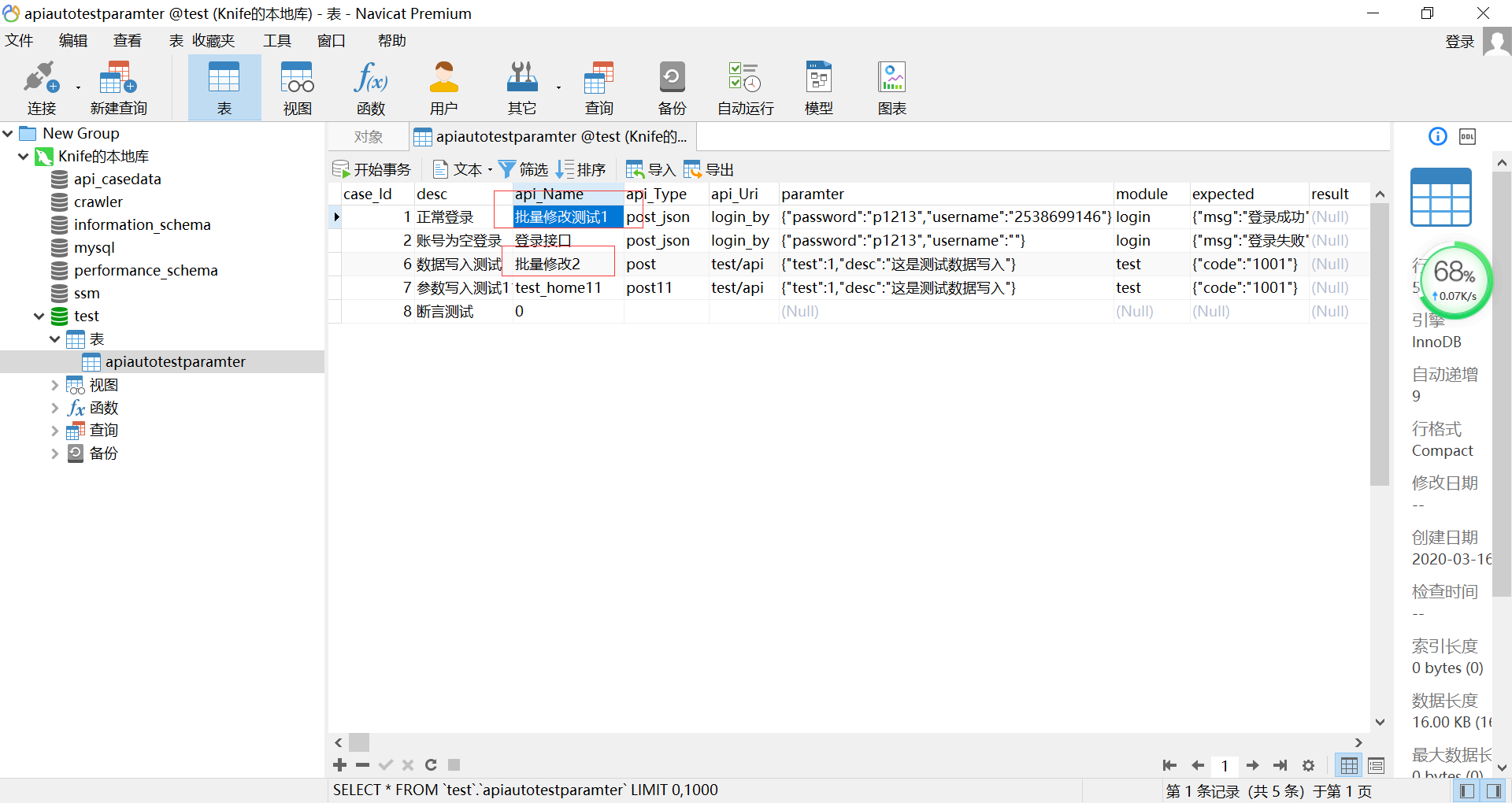
Task: Add a new record with plus icon
Action: pos(340,764)
